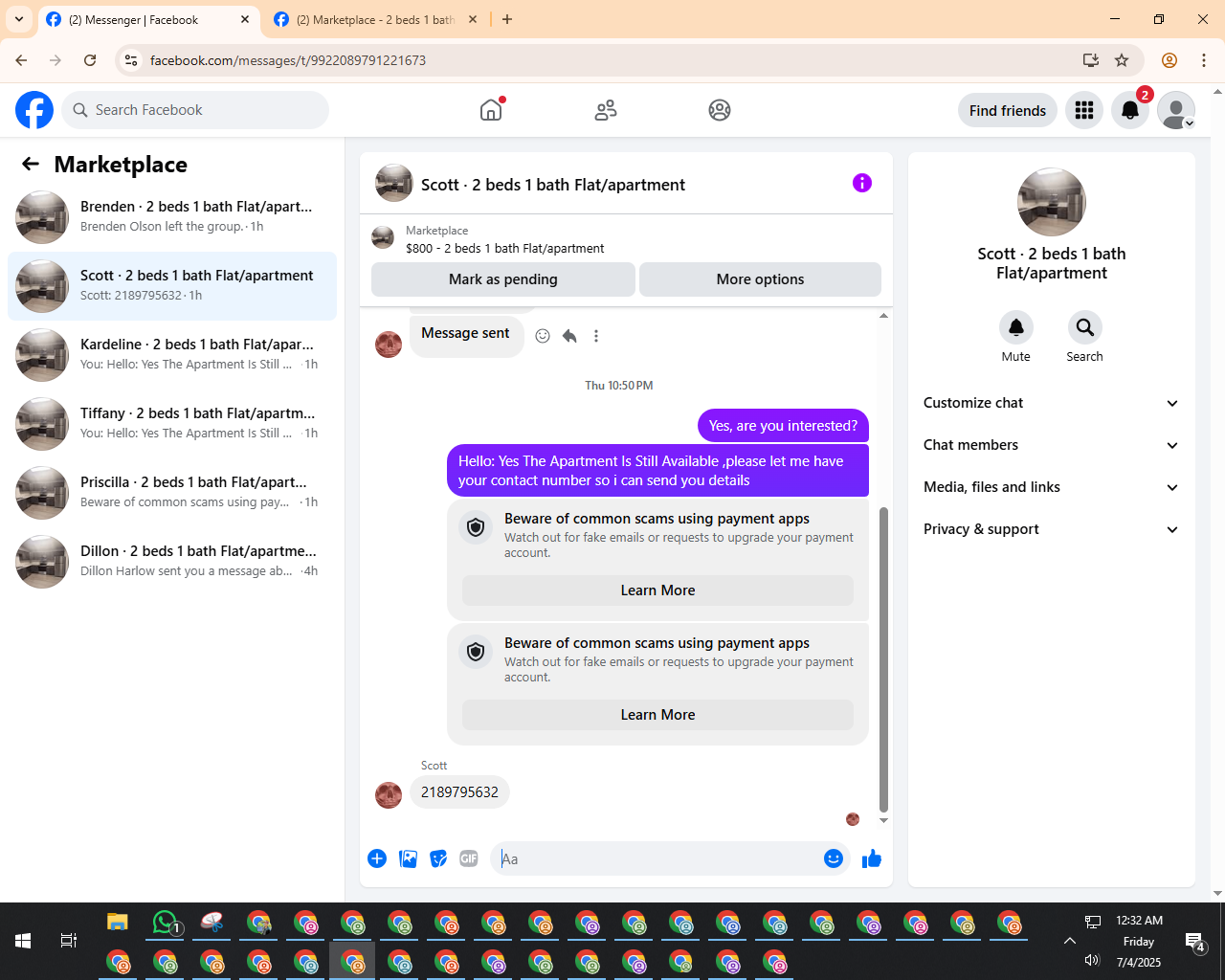Switch to the Marketplace - 2 beds tab

375,19
